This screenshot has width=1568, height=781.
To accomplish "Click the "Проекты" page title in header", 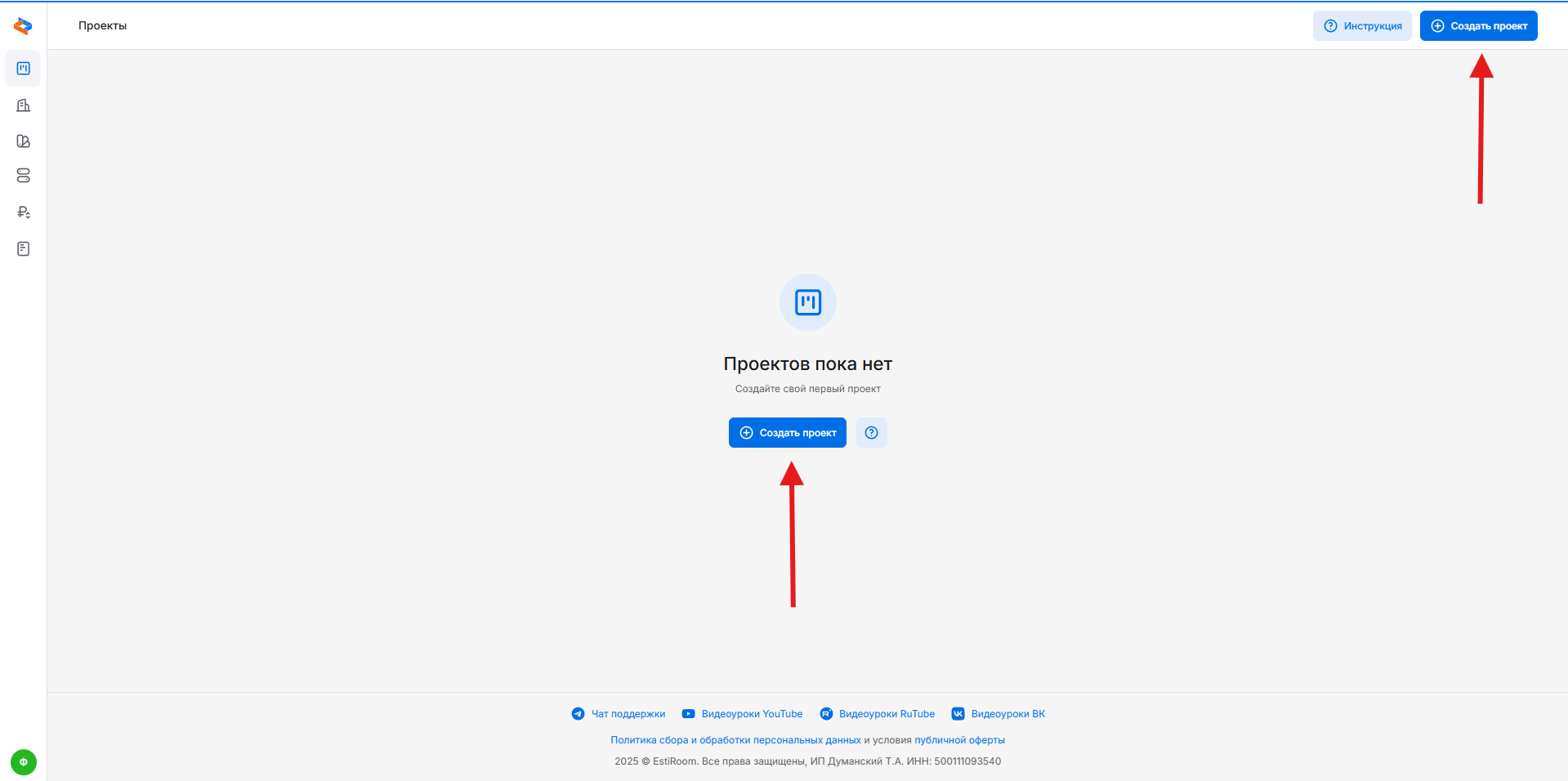I will tap(103, 26).
